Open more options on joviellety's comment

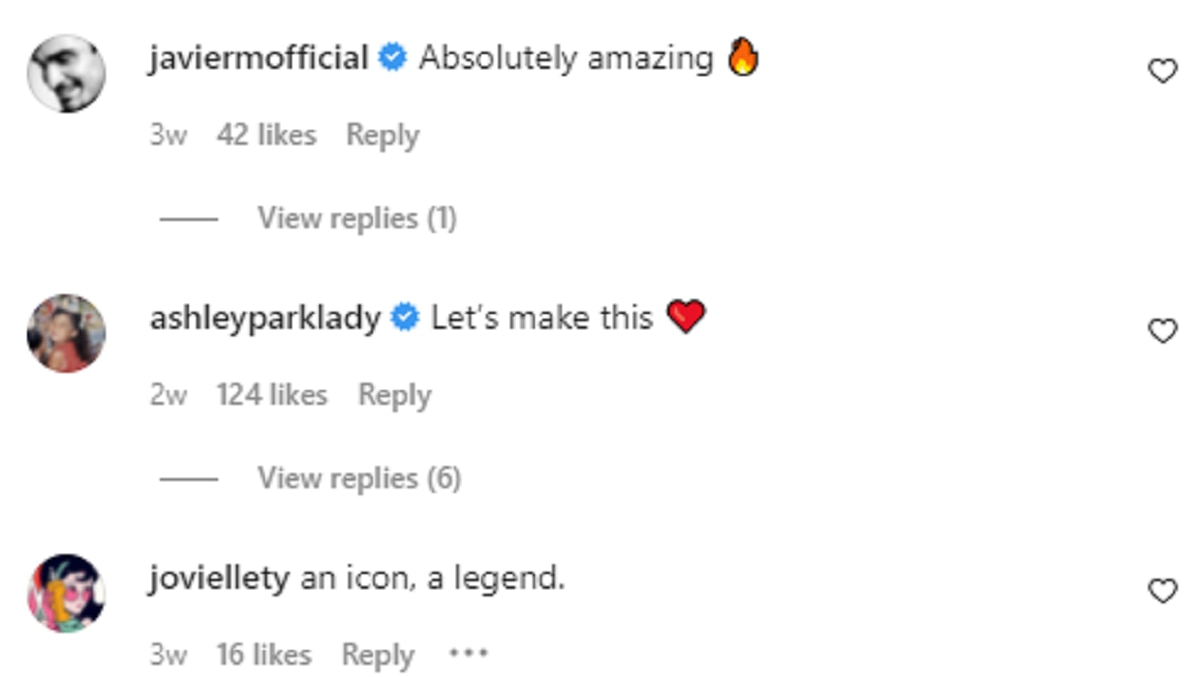tap(468, 654)
